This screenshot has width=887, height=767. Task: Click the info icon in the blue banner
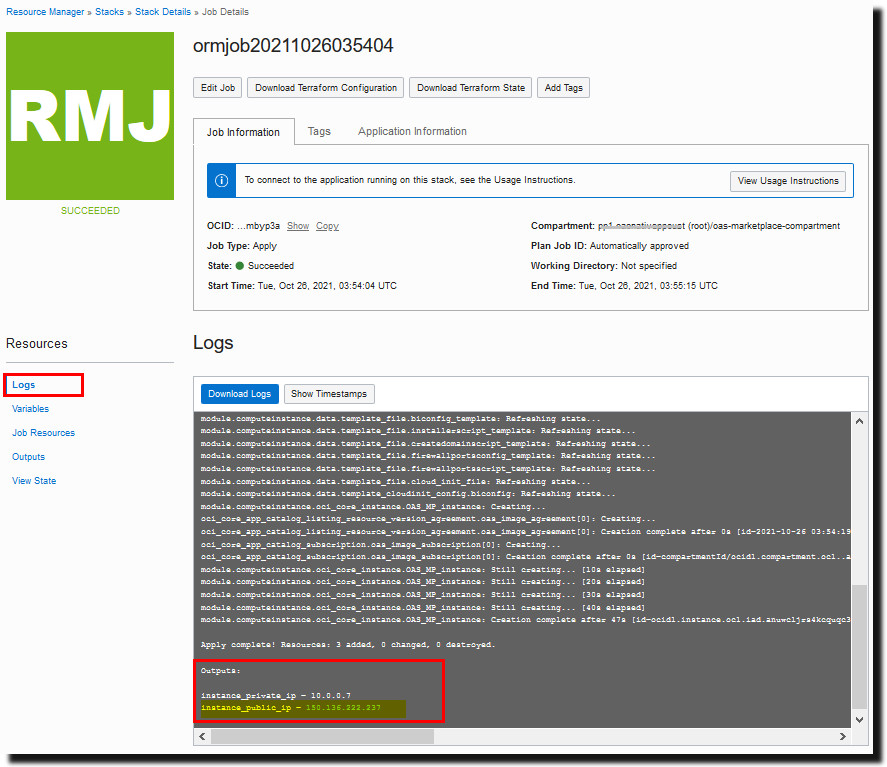coord(221,180)
